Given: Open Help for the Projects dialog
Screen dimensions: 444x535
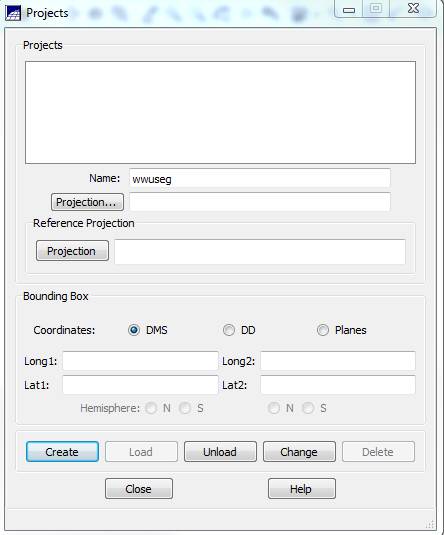Looking at the screenshot, I should (302, 489).
